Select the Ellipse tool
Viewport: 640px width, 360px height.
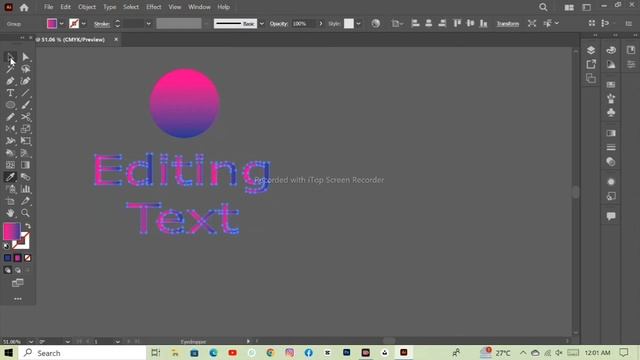[10, 105]
